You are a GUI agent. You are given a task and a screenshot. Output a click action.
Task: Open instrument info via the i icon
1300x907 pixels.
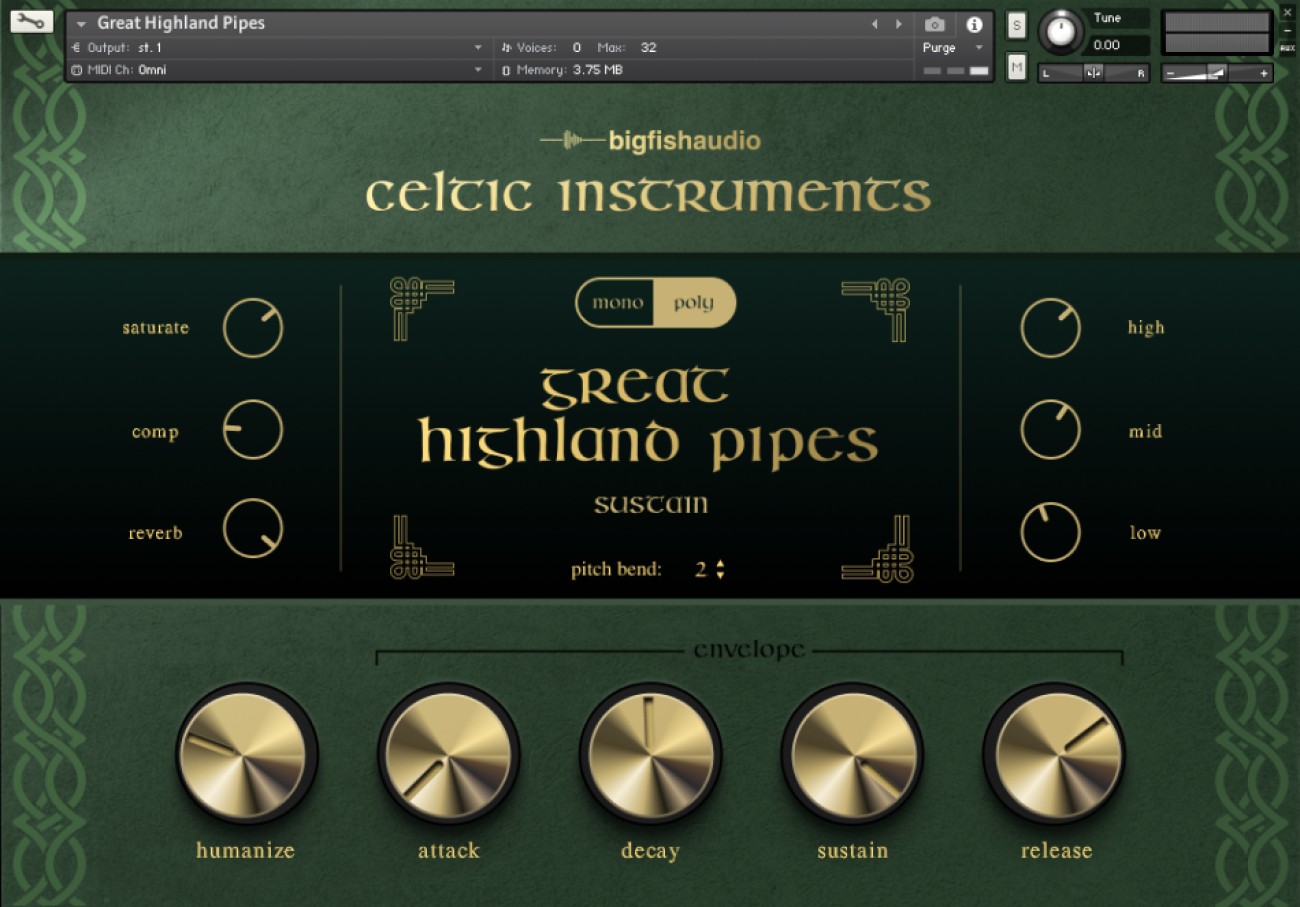point(975,26)
